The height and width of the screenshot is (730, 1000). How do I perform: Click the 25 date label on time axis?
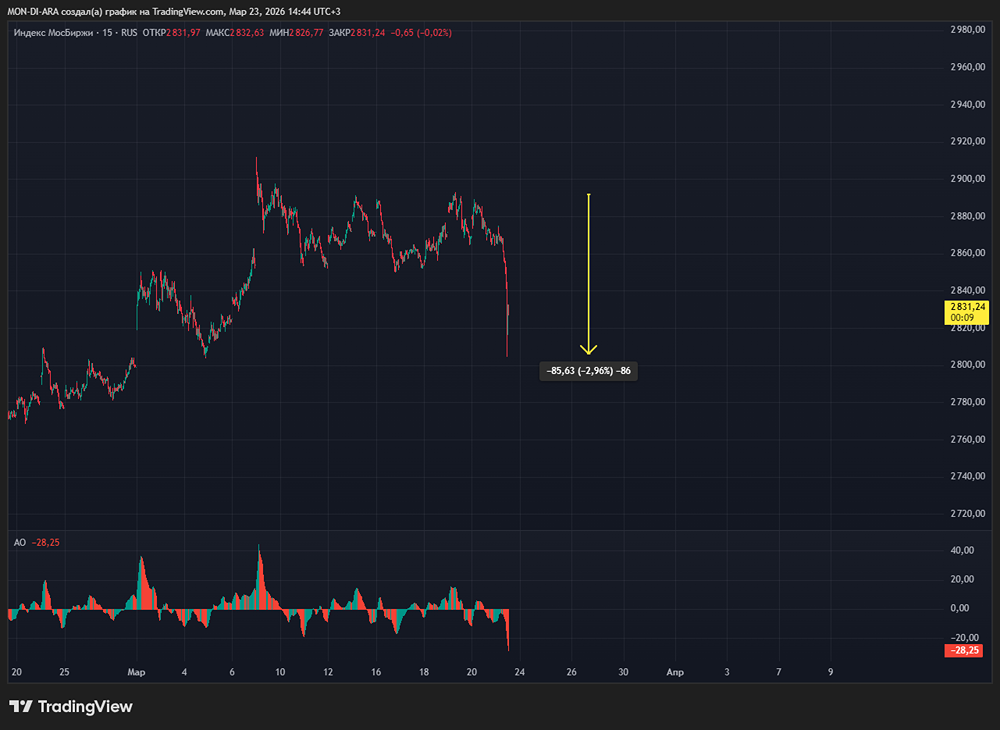coord(64,672)
